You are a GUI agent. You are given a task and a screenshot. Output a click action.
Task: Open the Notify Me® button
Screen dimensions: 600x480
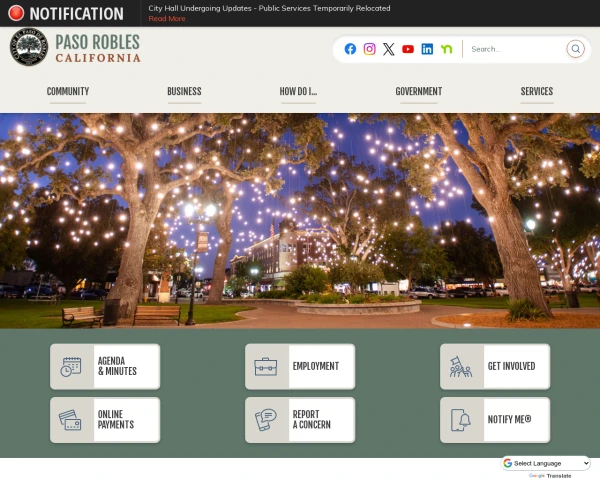tap(495, 420)
